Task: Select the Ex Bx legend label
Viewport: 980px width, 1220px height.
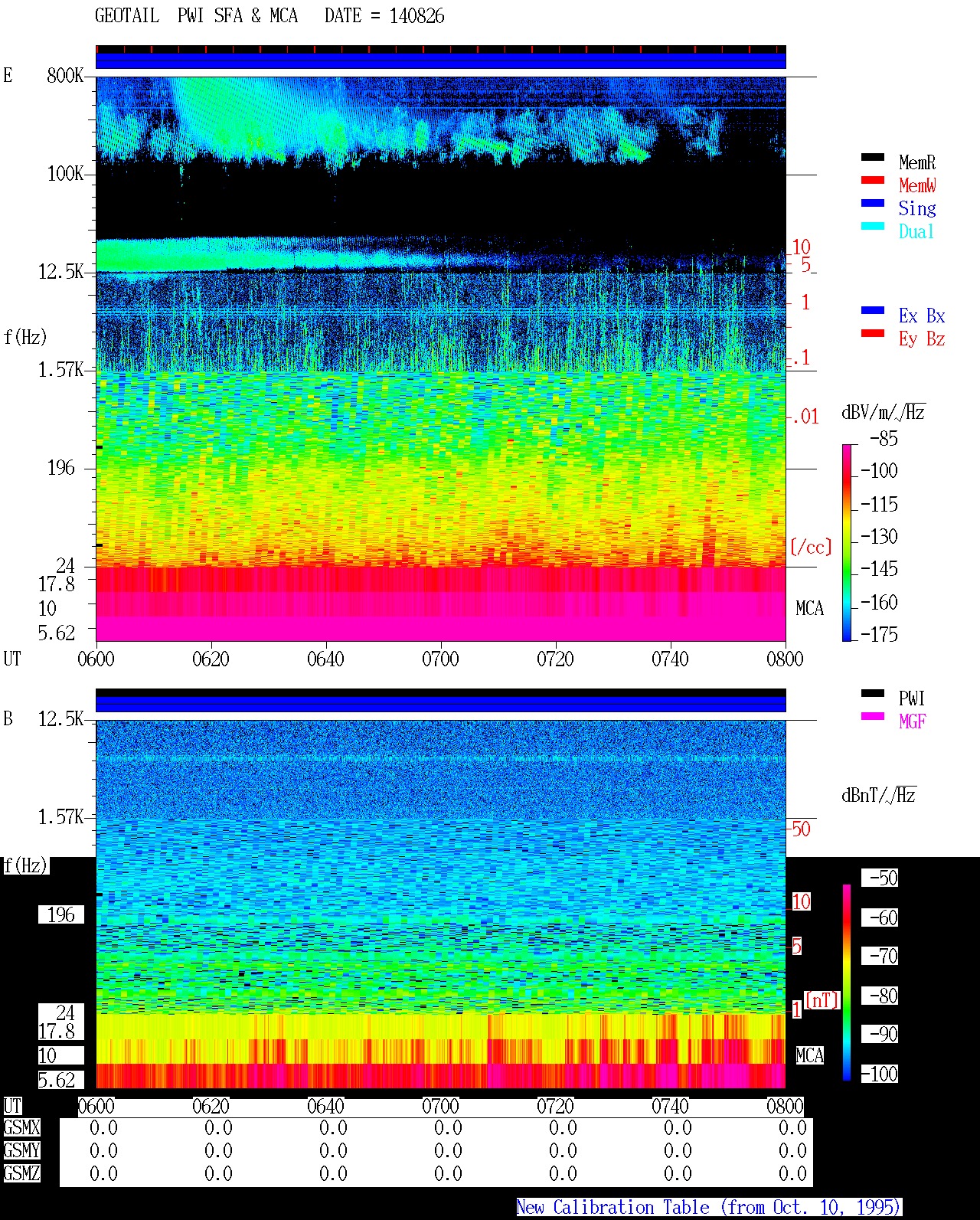Action: coord(922,316)
